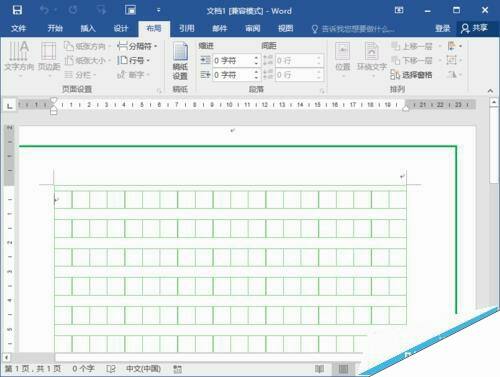500x377 pixels.
Task: Launch the 段落 paragraph dialog launcher
Action: [x=322, y=90]
